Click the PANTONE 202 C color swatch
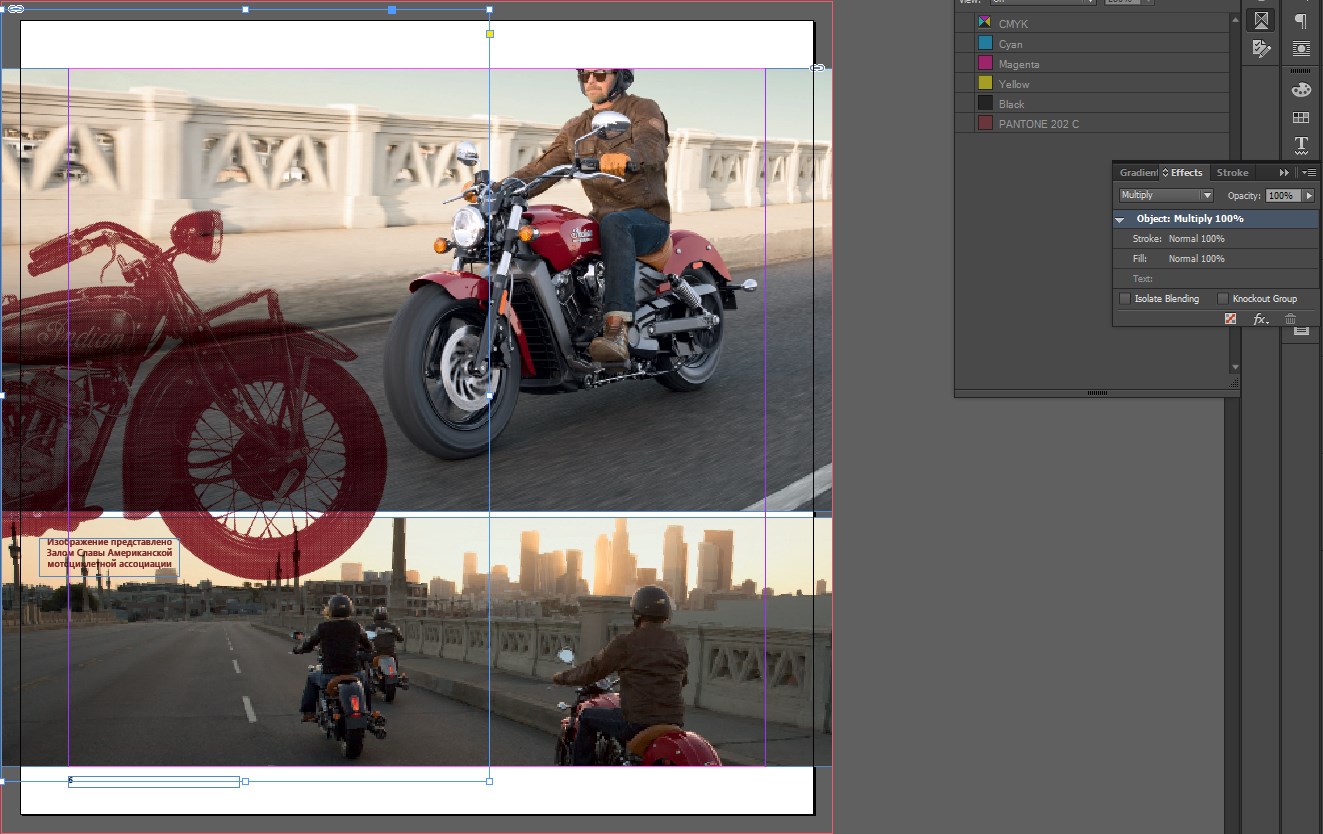Screen dimensions: 1323x834 pos(985,124)
